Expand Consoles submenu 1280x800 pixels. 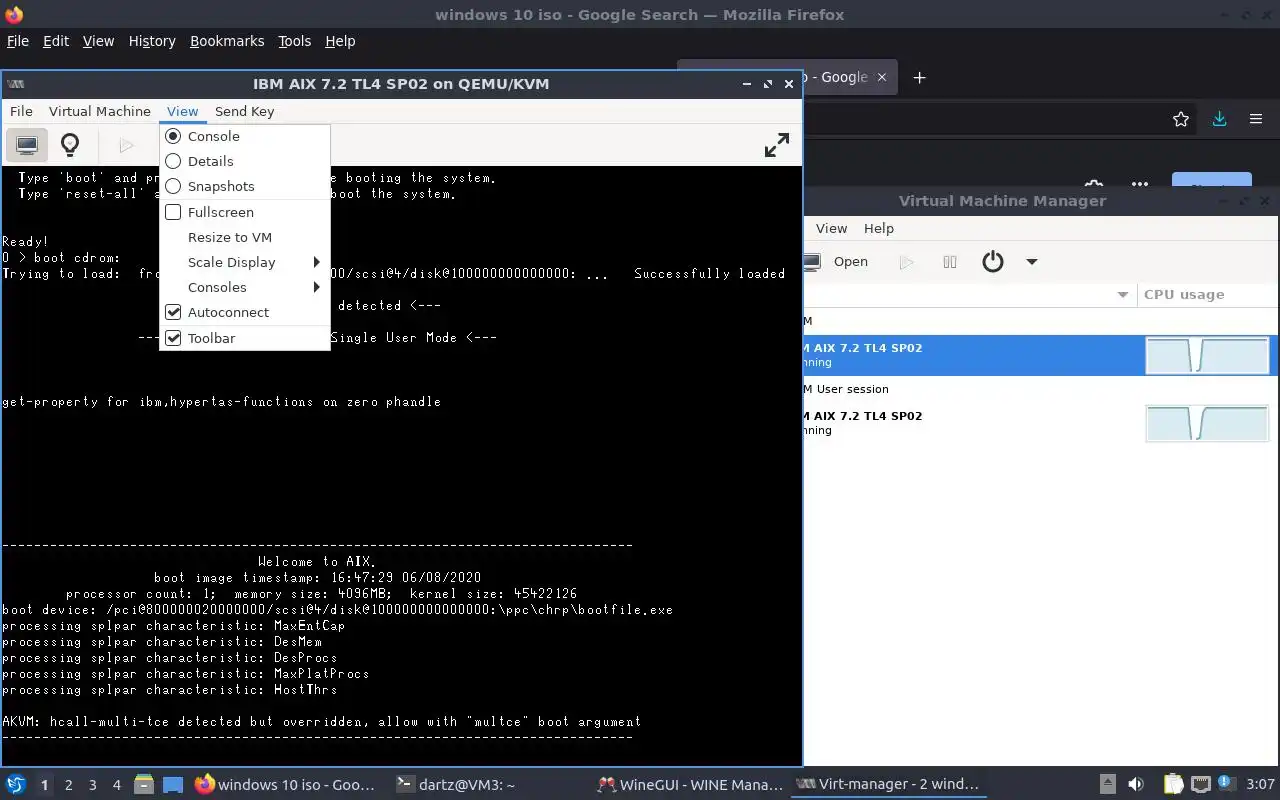tap(245, 287)
